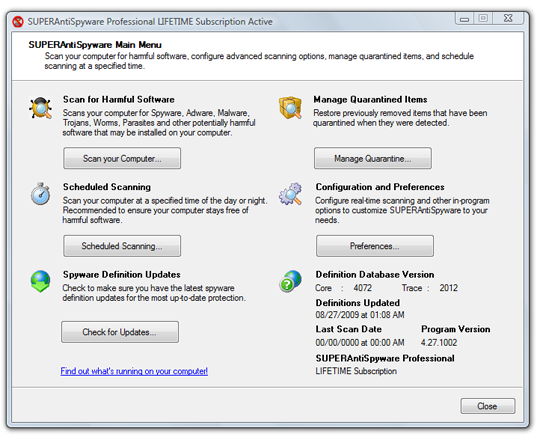
Task: Click the Program Version number 4.27.1002
Action: [x=439, y=343]
